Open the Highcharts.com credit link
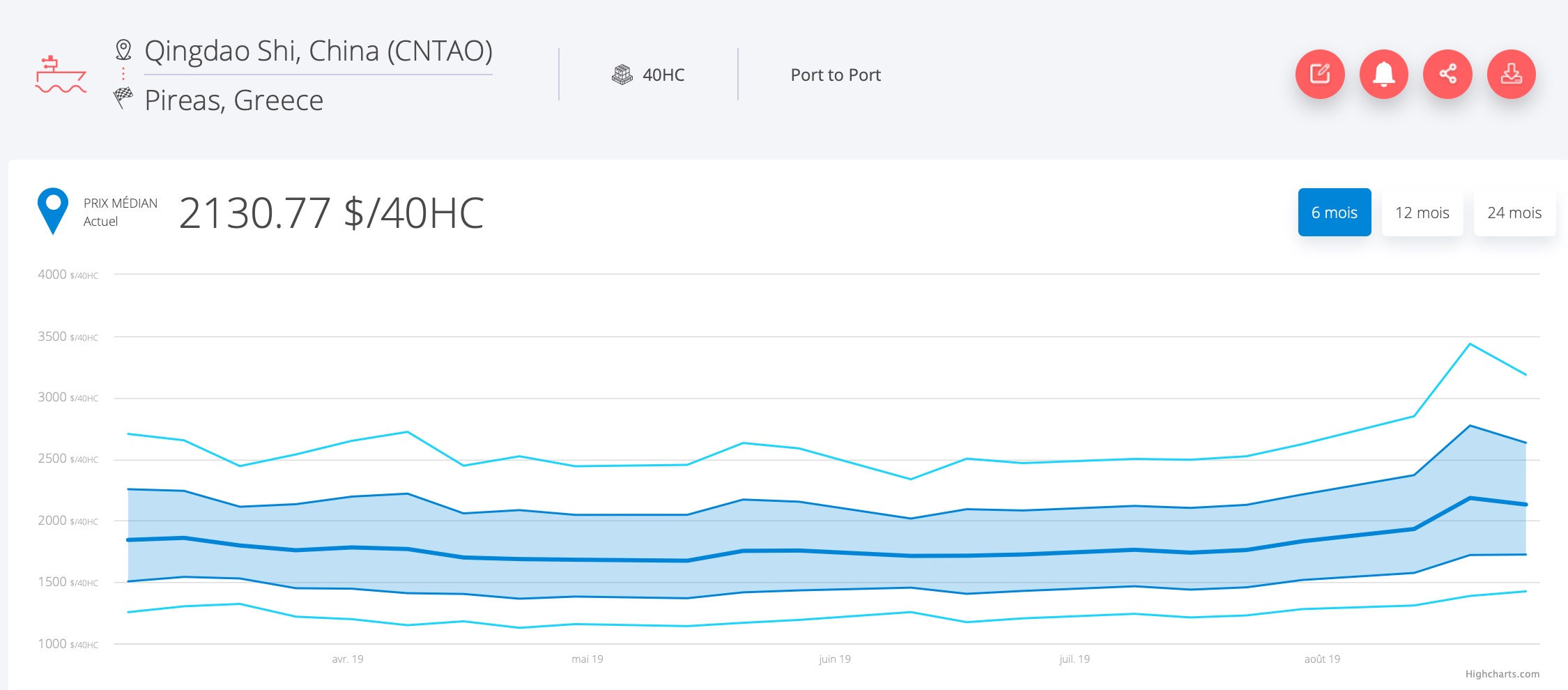The image size is (1568, 690). (x=1502, y=674)
